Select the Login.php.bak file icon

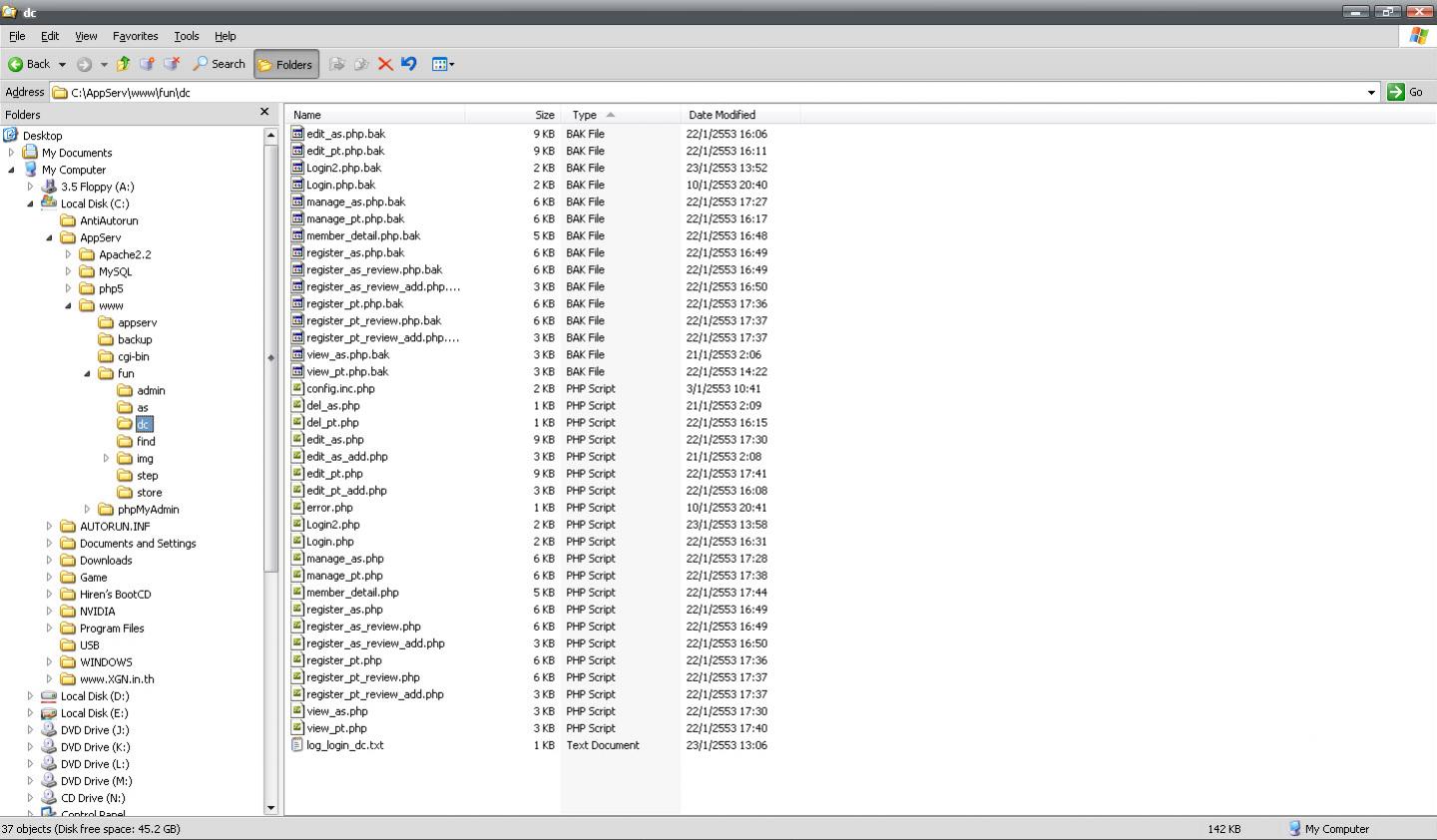(297, 185)
